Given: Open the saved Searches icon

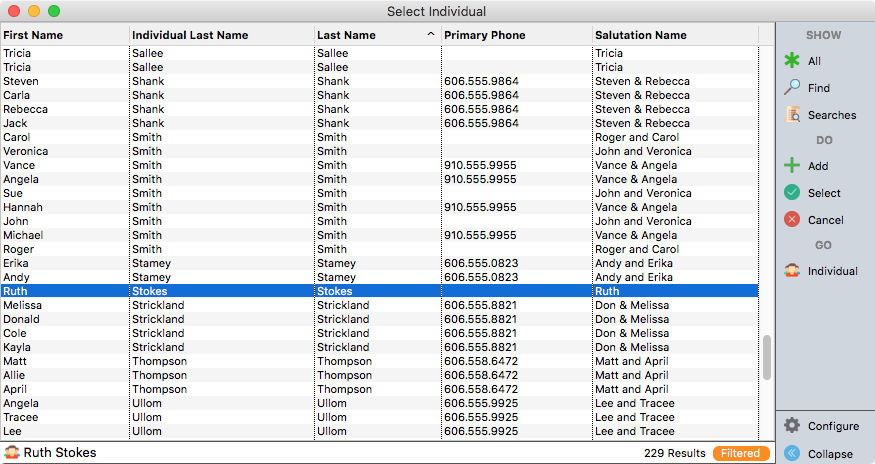Looking at the screenshot, I should coord(792,115).
